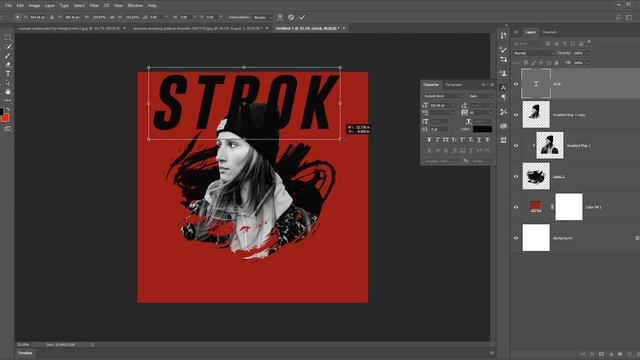Cancel the transform with the circle-slash icon
Screen dimensions: 640x360
pyautogui.click(x=291, y=17)
